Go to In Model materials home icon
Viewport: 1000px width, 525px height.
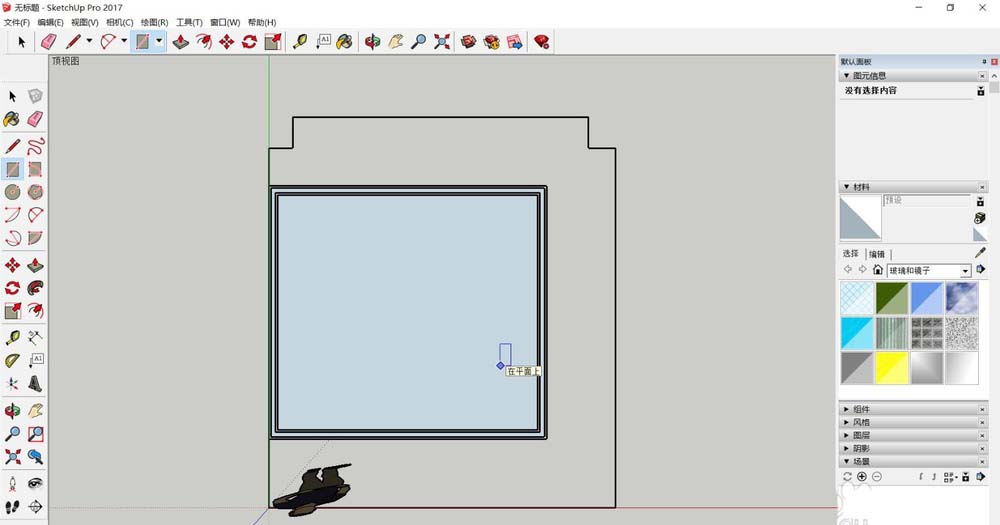878,270
